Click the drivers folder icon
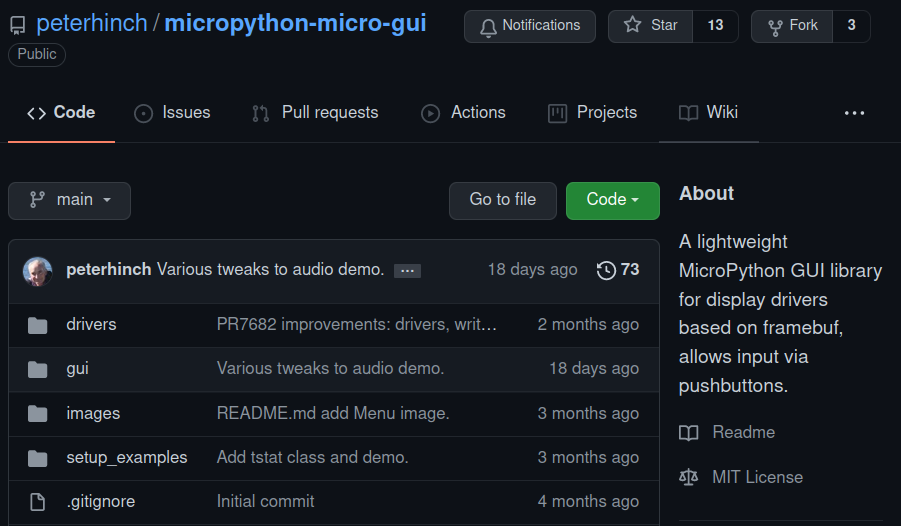 pos(37,325)
